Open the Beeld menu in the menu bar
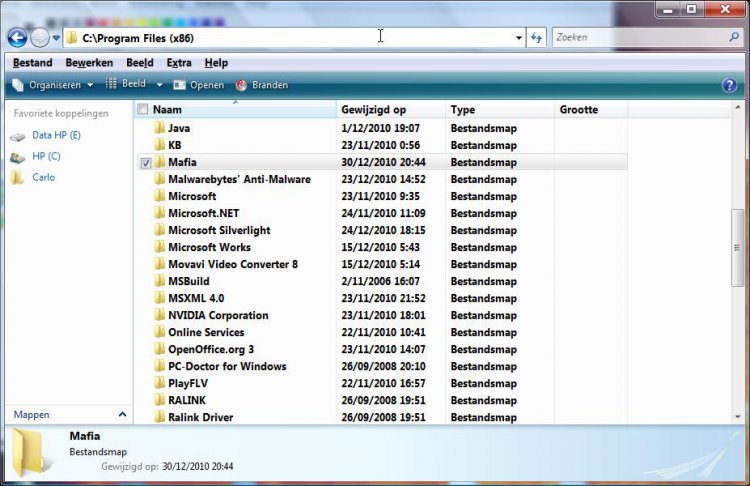This screenshot has width=750, height=486. 140,63
